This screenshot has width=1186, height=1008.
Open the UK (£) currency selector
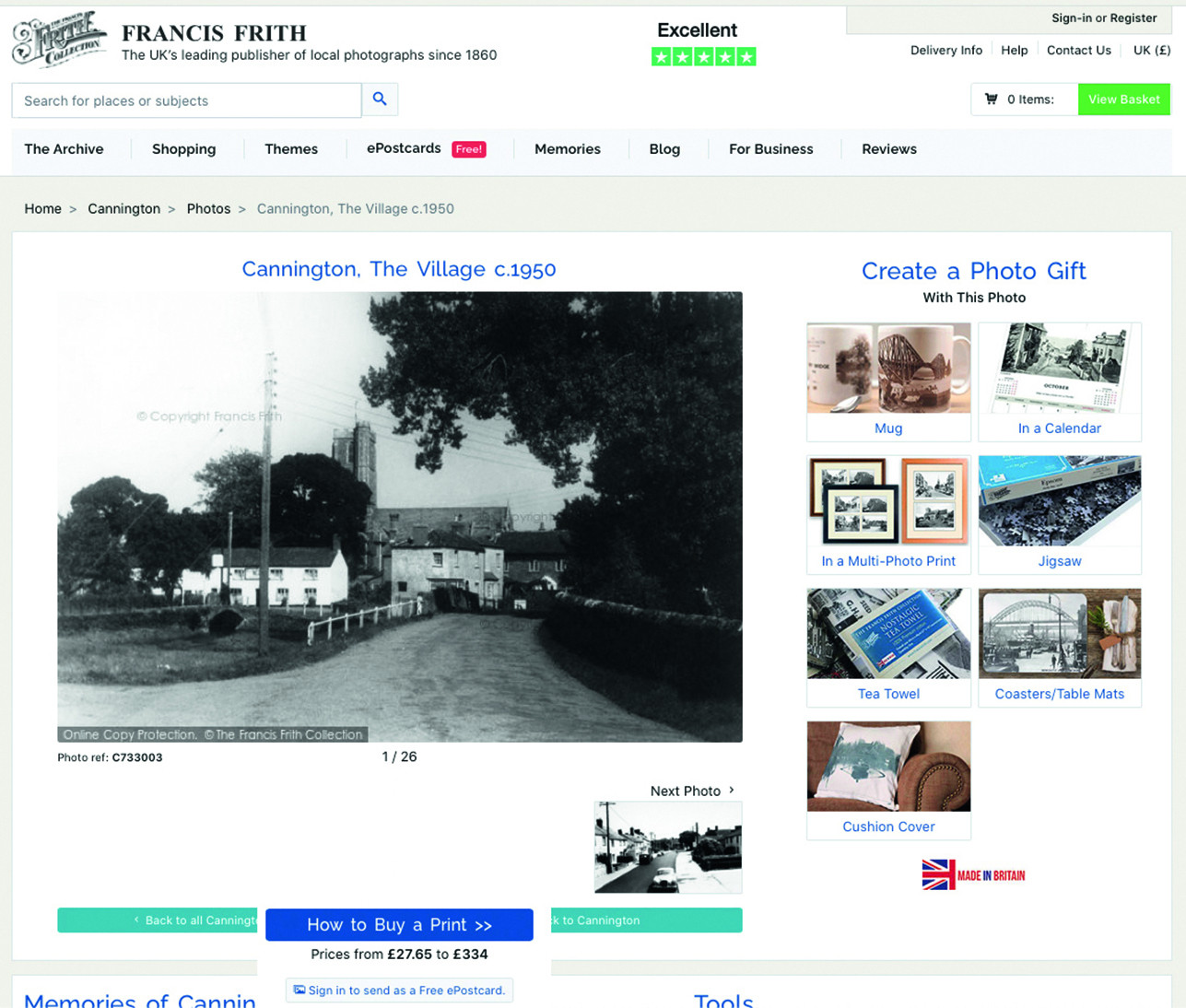pyautogui.click(x=1152, y=51)
